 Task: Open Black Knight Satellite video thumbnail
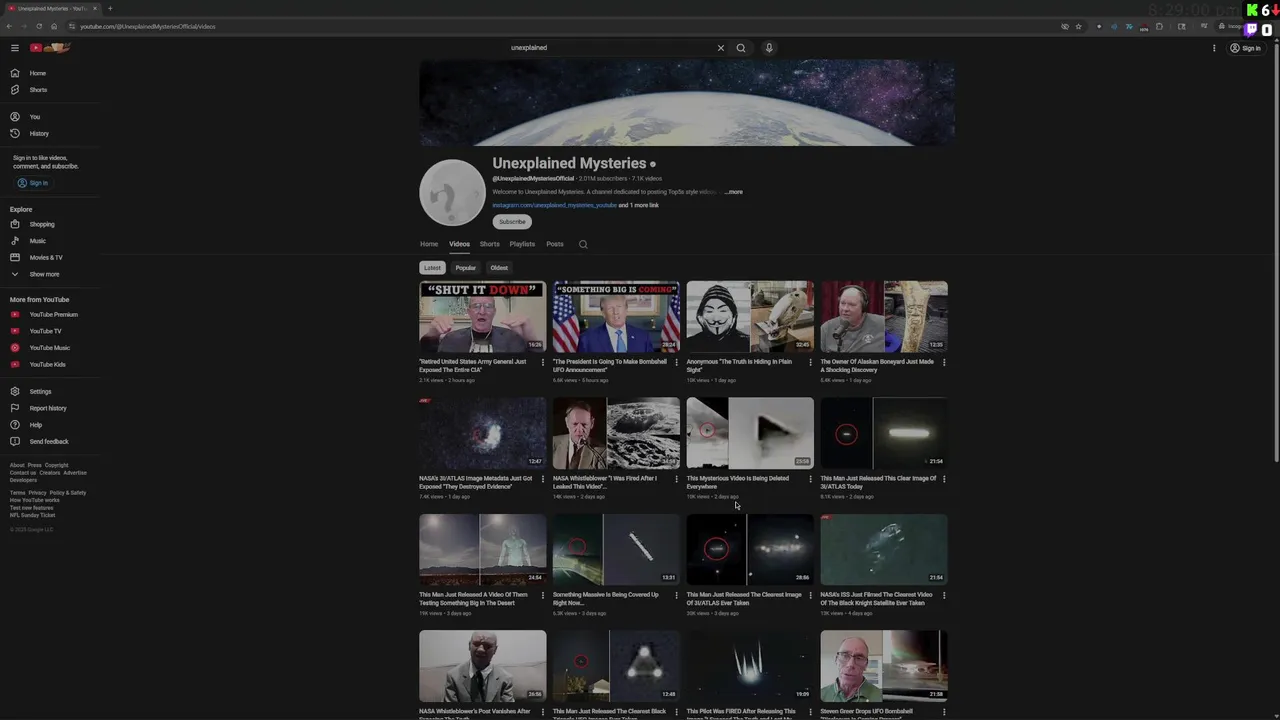tap(884, 549)
